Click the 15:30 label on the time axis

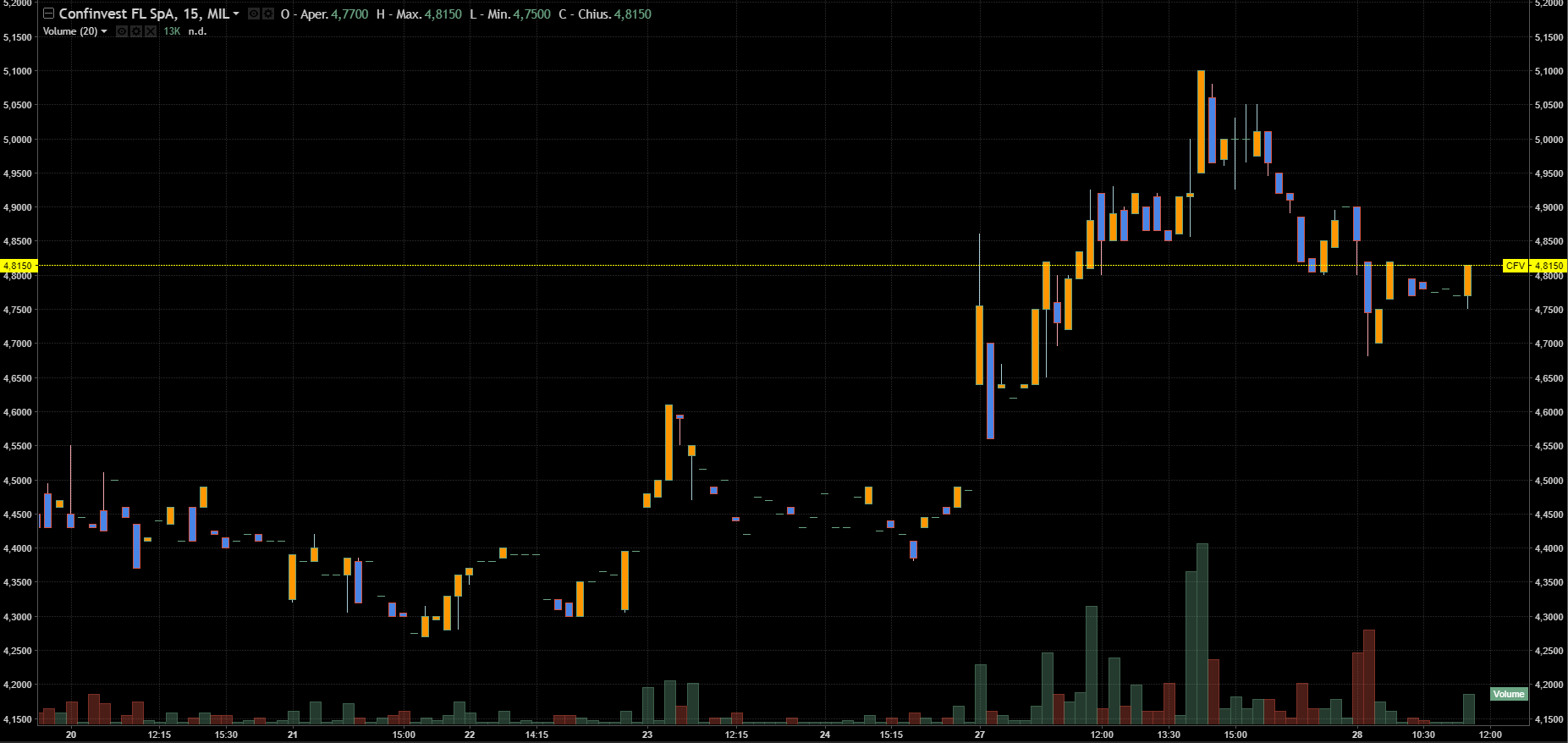226,735
